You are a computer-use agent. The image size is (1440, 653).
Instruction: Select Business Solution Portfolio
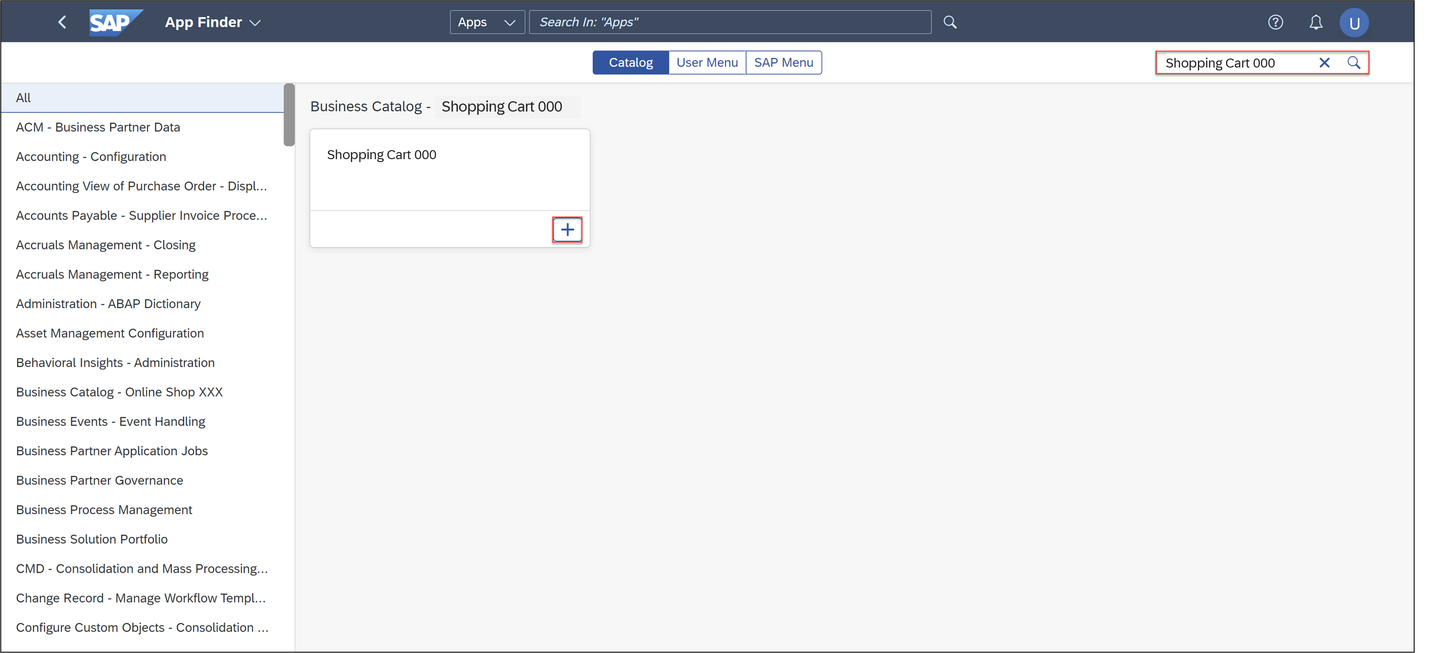click(x=142, y=539)
